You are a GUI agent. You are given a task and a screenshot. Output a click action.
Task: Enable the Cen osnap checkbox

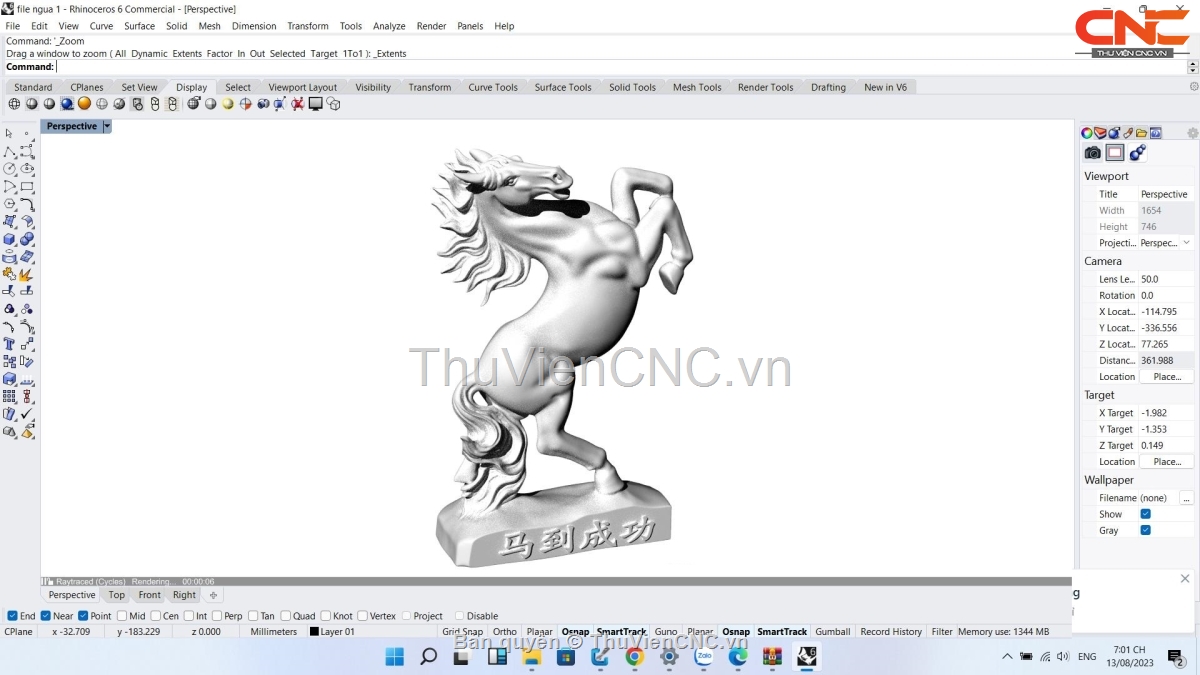point(156,616)
